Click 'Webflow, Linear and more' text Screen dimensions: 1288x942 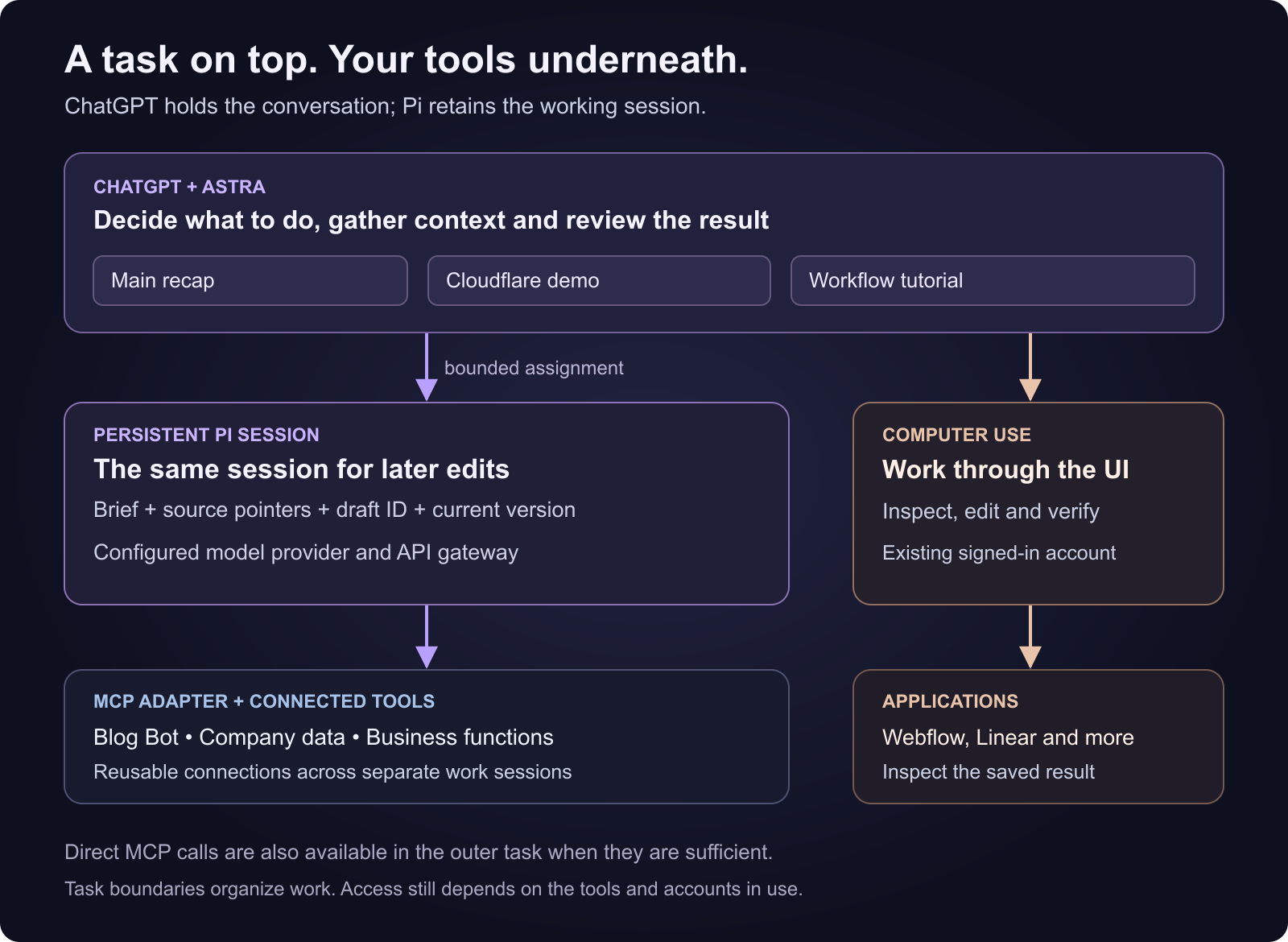(x=1008, y=737)
